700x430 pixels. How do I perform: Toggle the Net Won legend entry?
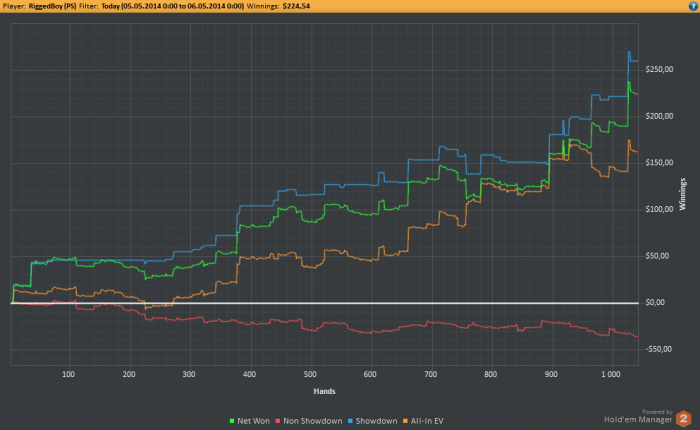(250, 421)
